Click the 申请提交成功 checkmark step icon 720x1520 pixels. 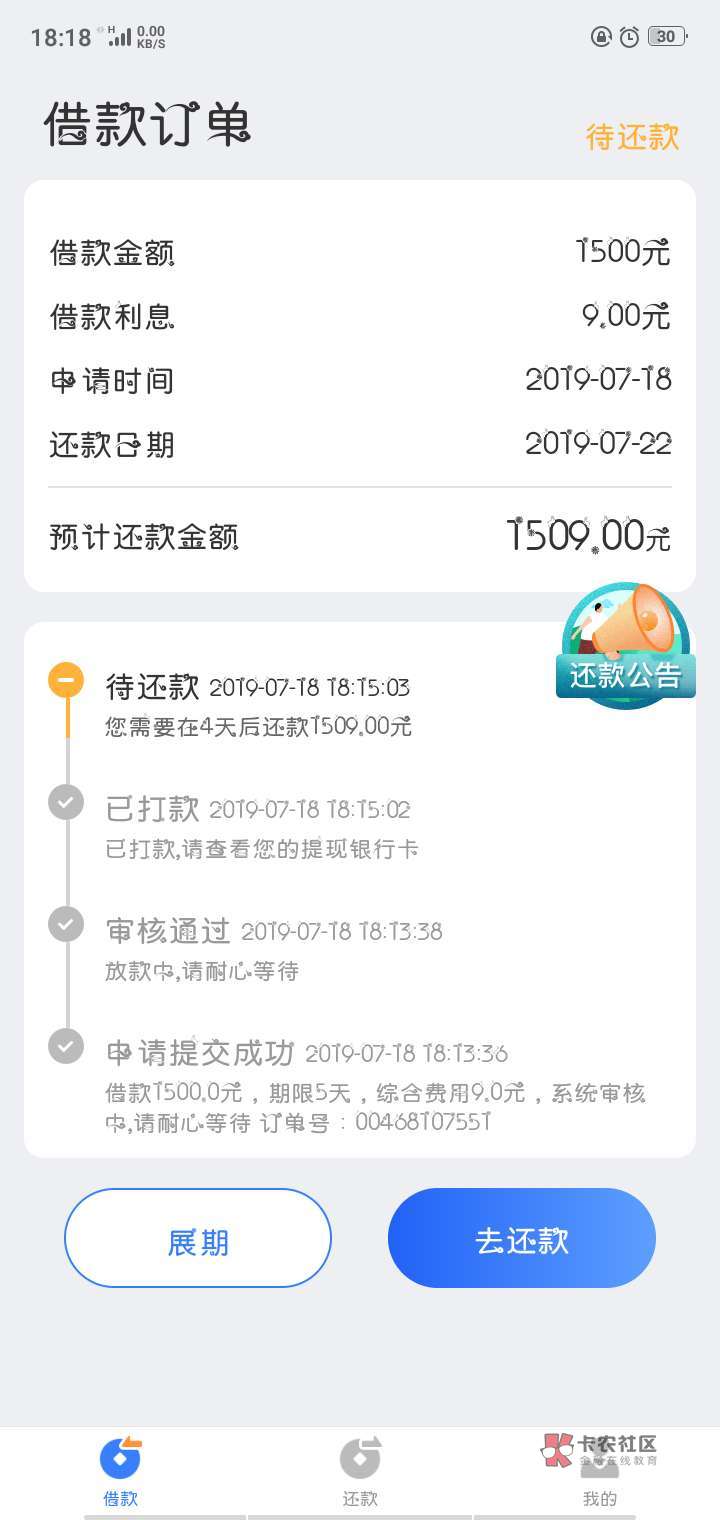[66, 1046]
